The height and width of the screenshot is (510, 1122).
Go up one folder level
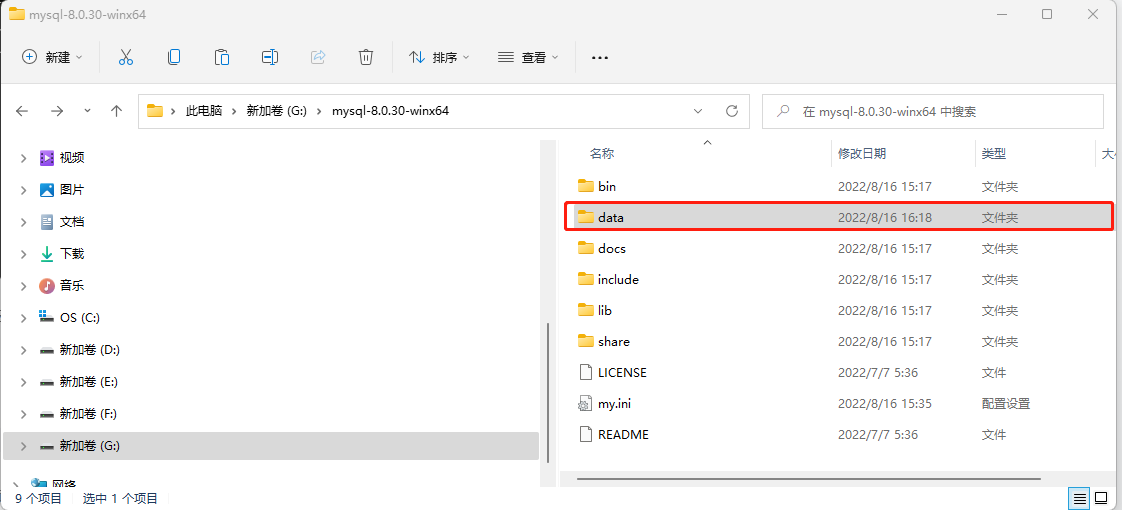117,111
